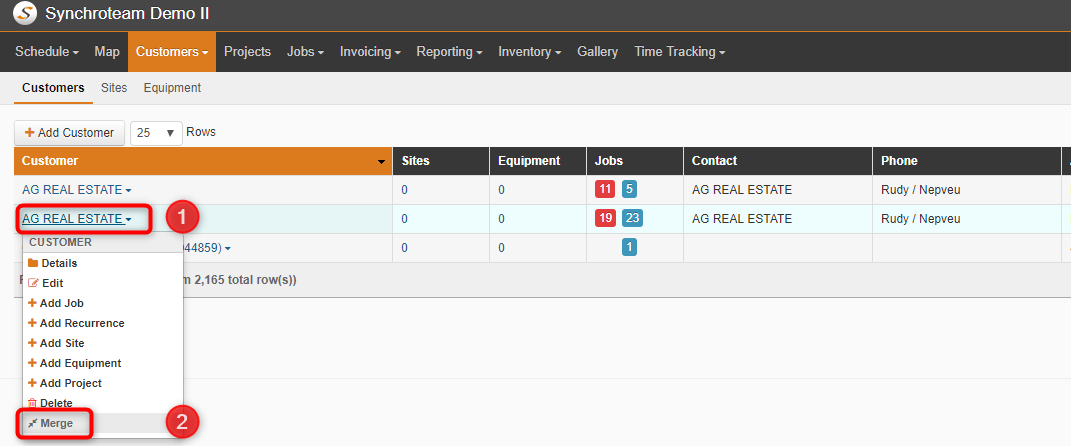1071x446 pixels.
Task: Open the Schedule dropdown menu
Action: point(46,51)
